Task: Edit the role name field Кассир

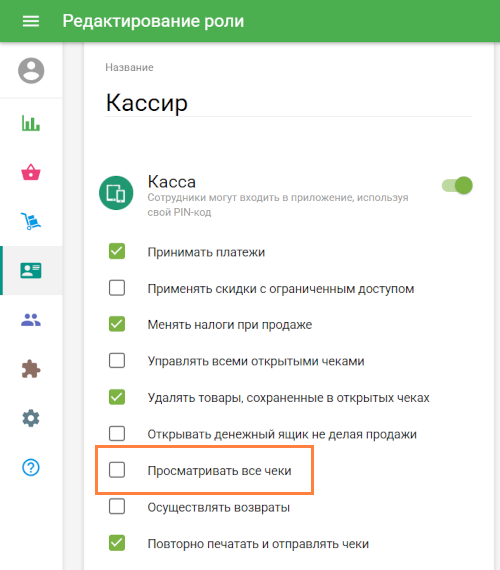Action: tap(289, 103)
